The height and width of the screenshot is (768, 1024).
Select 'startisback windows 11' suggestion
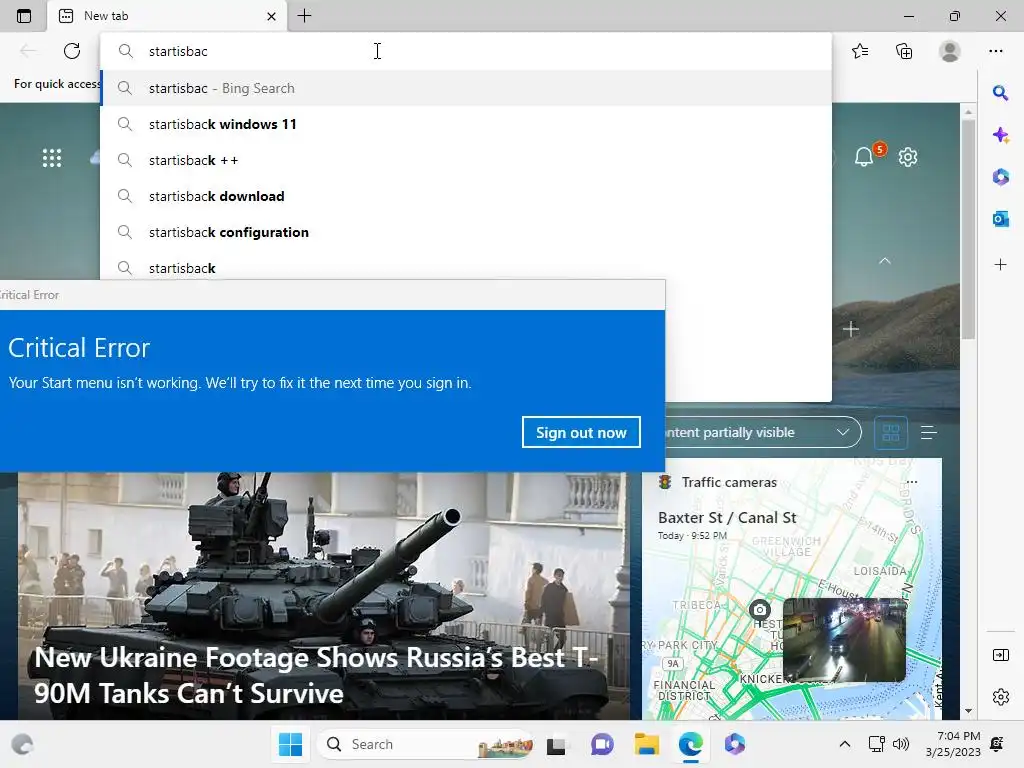click(466, 124)
